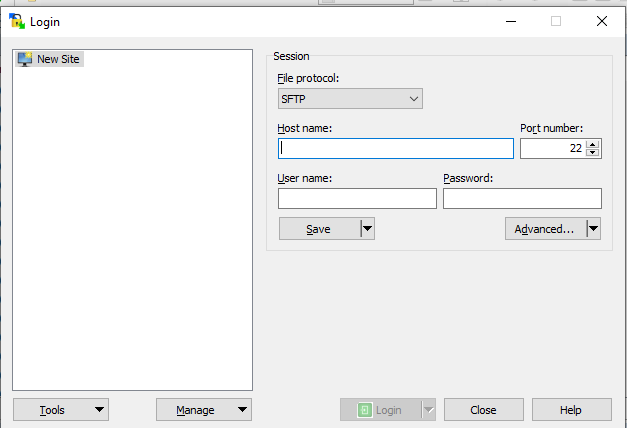
Task: Open the Manage menu button
Action: 204,410
